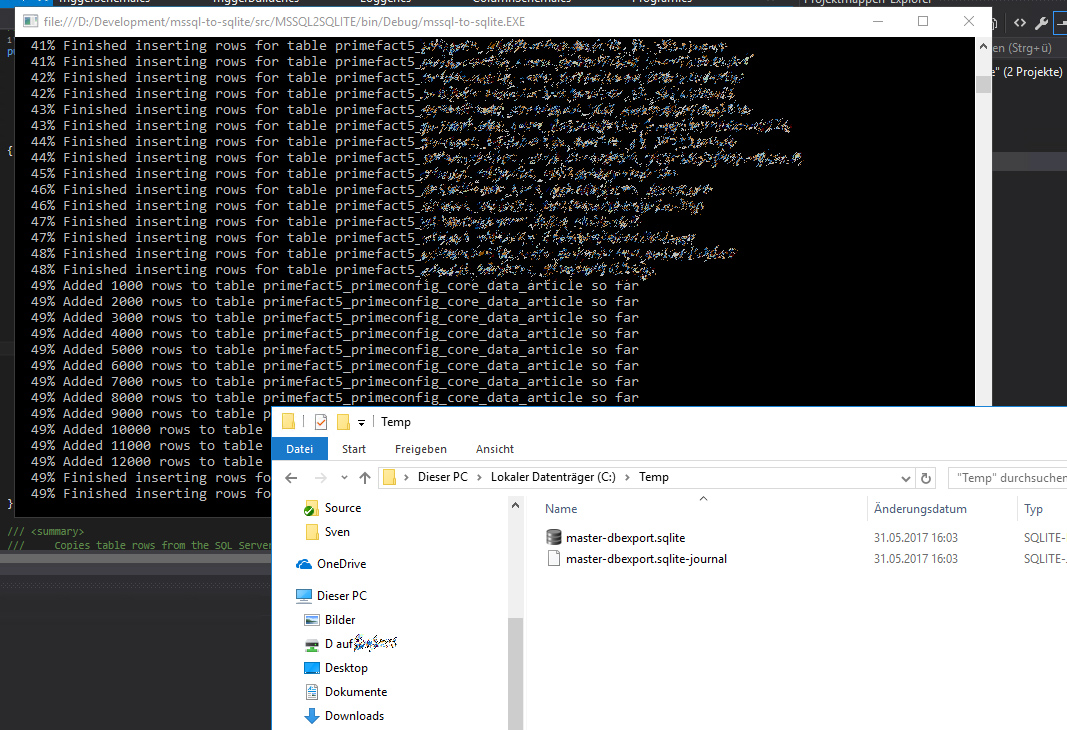
Task: Minimize the mssql-to-sqlite console window
Action: click(878, 21)
